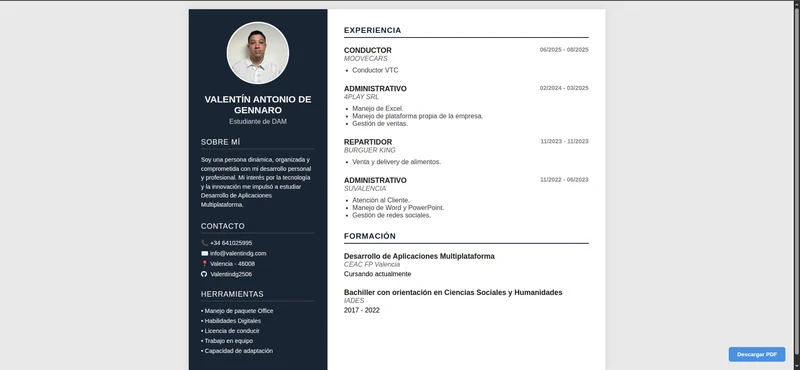Click the date range 11/2023 - 11/2023

(x=564, y=141)
